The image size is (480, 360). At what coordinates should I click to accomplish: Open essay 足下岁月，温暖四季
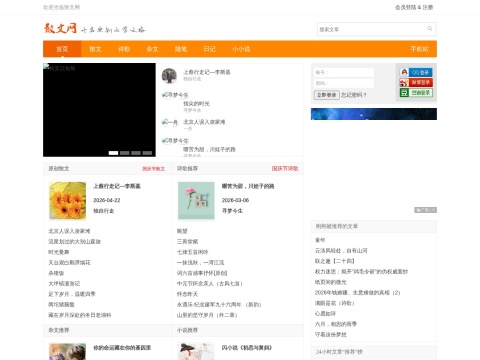coord(72,294)
